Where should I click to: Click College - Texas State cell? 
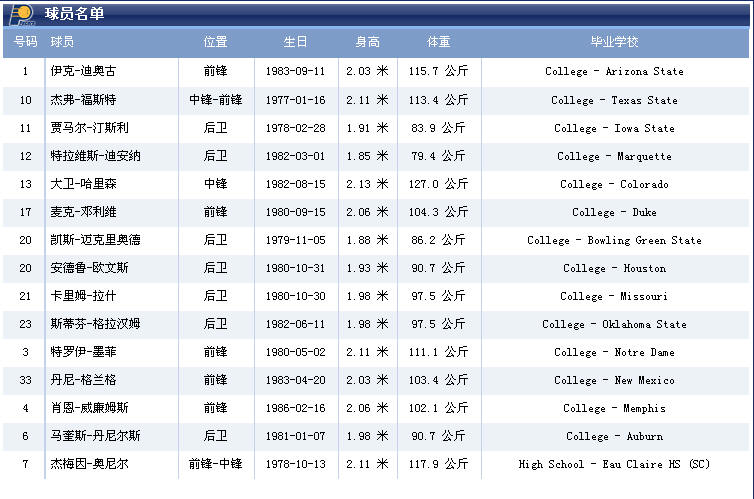[615, 100]
